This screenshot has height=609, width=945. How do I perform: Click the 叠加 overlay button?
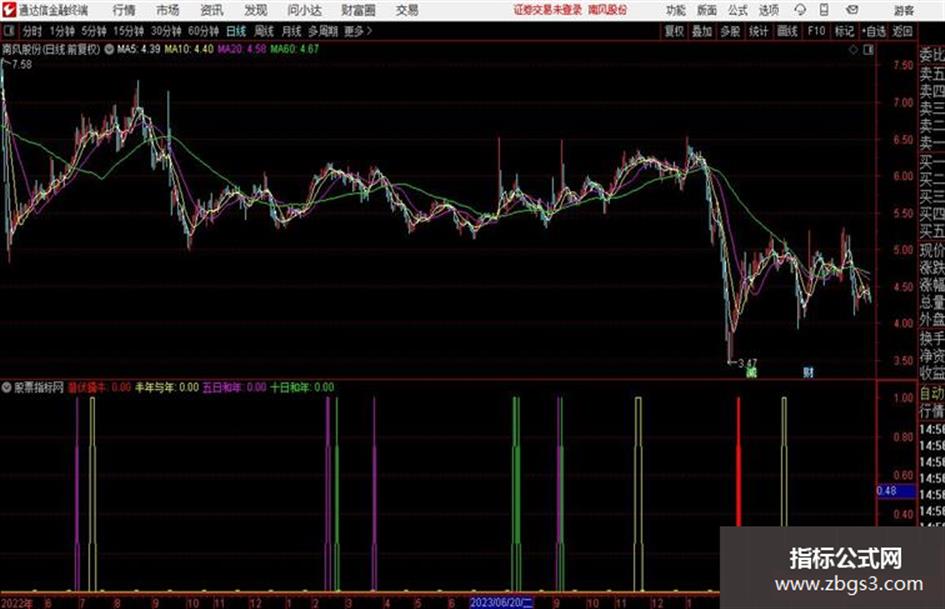[702, 31]
